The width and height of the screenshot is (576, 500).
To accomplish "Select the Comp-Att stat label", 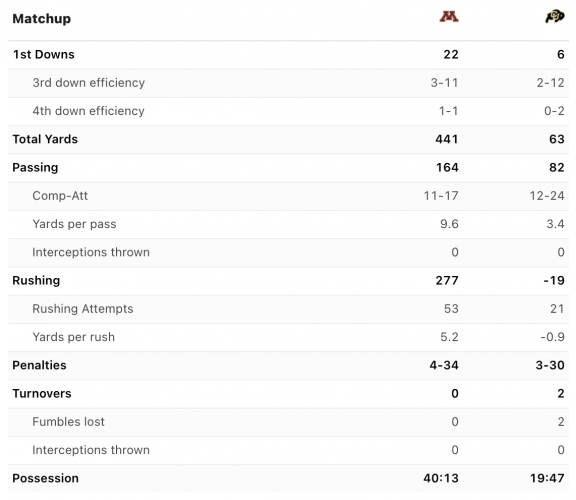I will coord(60,196).
